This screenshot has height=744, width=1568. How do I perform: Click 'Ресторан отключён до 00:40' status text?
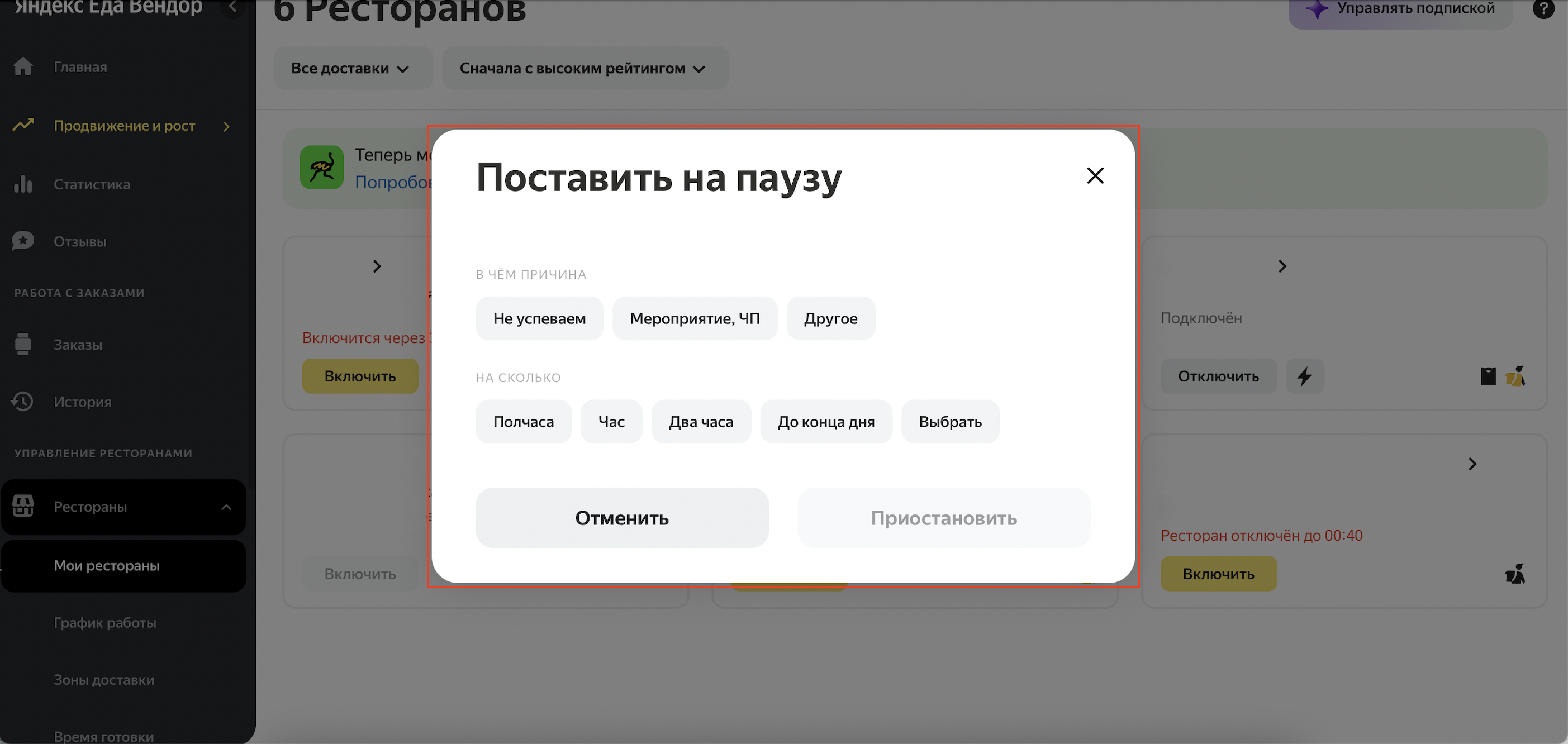(x=1261, y=535)
